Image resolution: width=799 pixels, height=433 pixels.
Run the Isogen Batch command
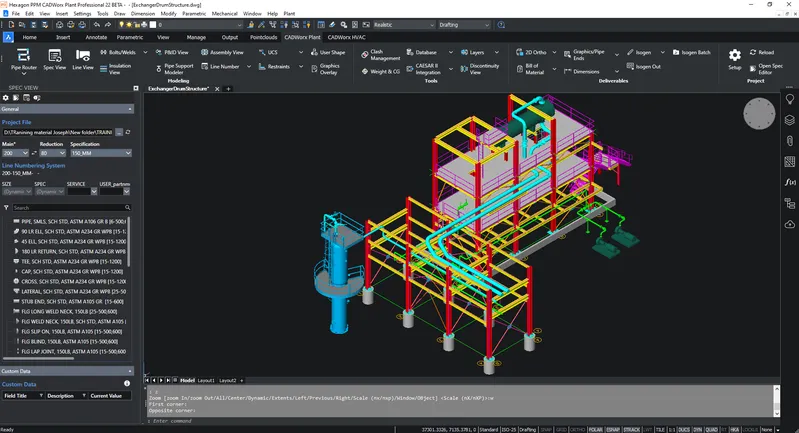pyautogui.click(x=693, y=52)
